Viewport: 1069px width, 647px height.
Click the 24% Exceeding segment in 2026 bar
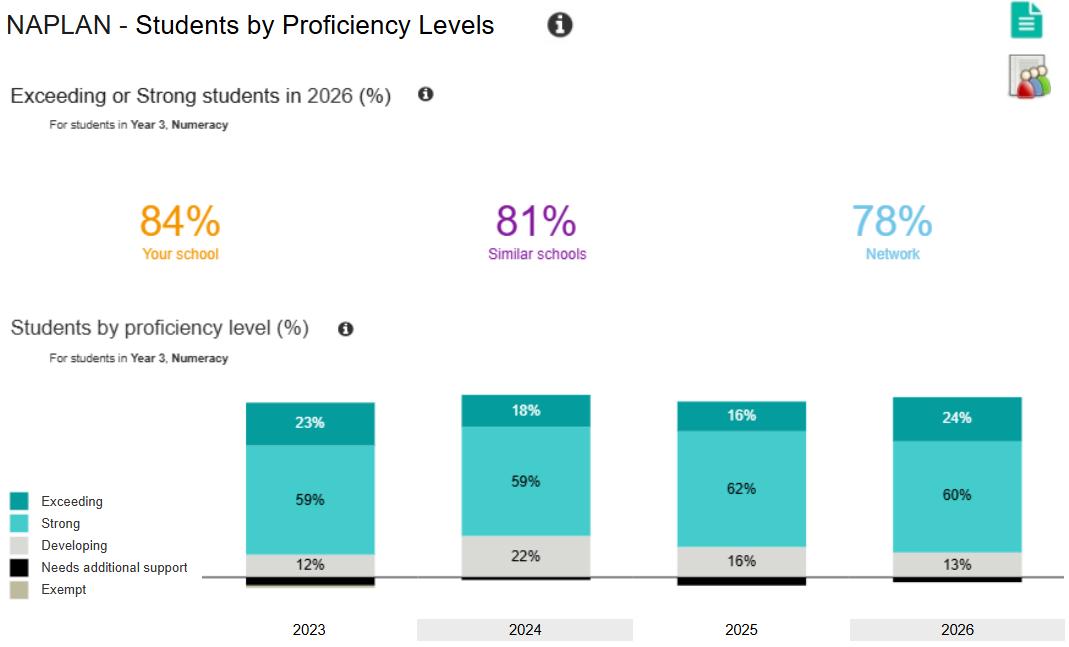[x=957, y=419]
